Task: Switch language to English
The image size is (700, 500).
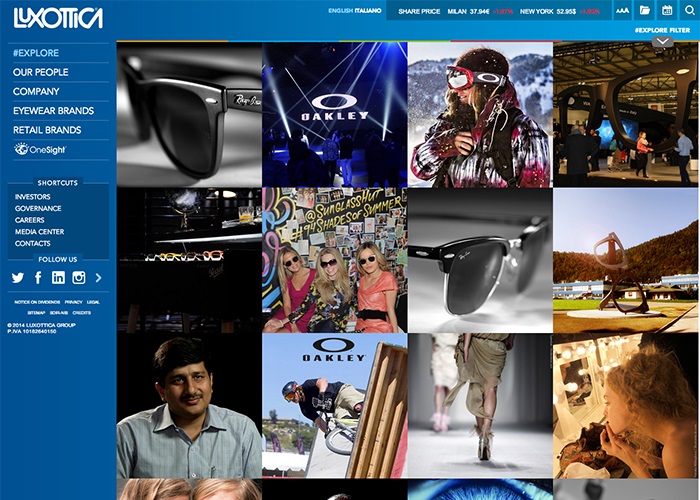Action: point(341,11)
